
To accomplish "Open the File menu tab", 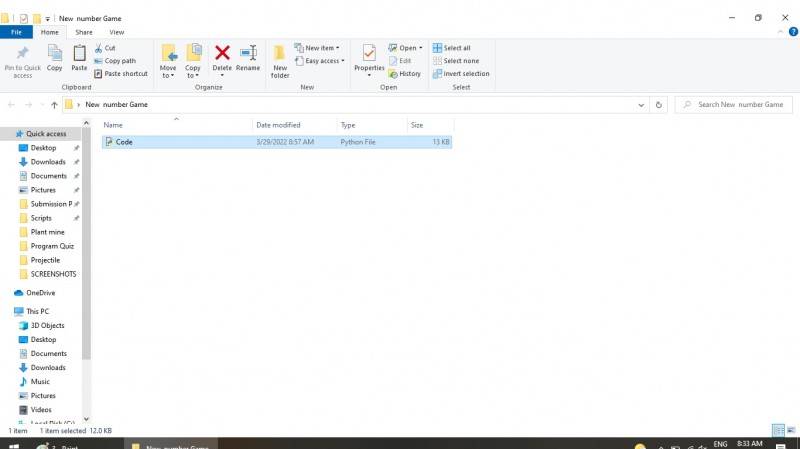I will pyautogui.click(x=16, y=32).
